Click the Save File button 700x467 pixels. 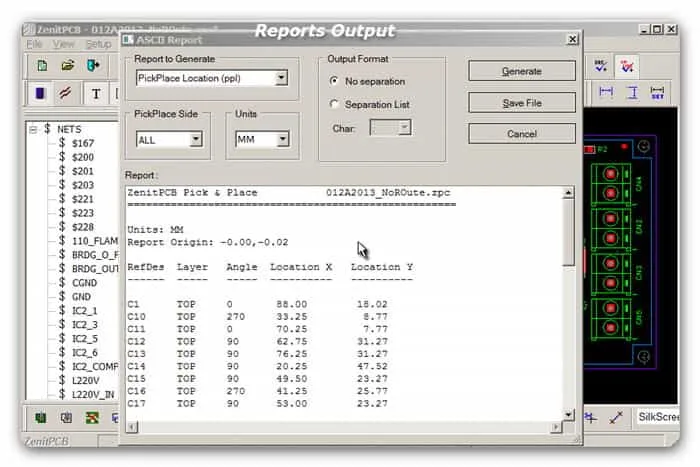point(521,103)
